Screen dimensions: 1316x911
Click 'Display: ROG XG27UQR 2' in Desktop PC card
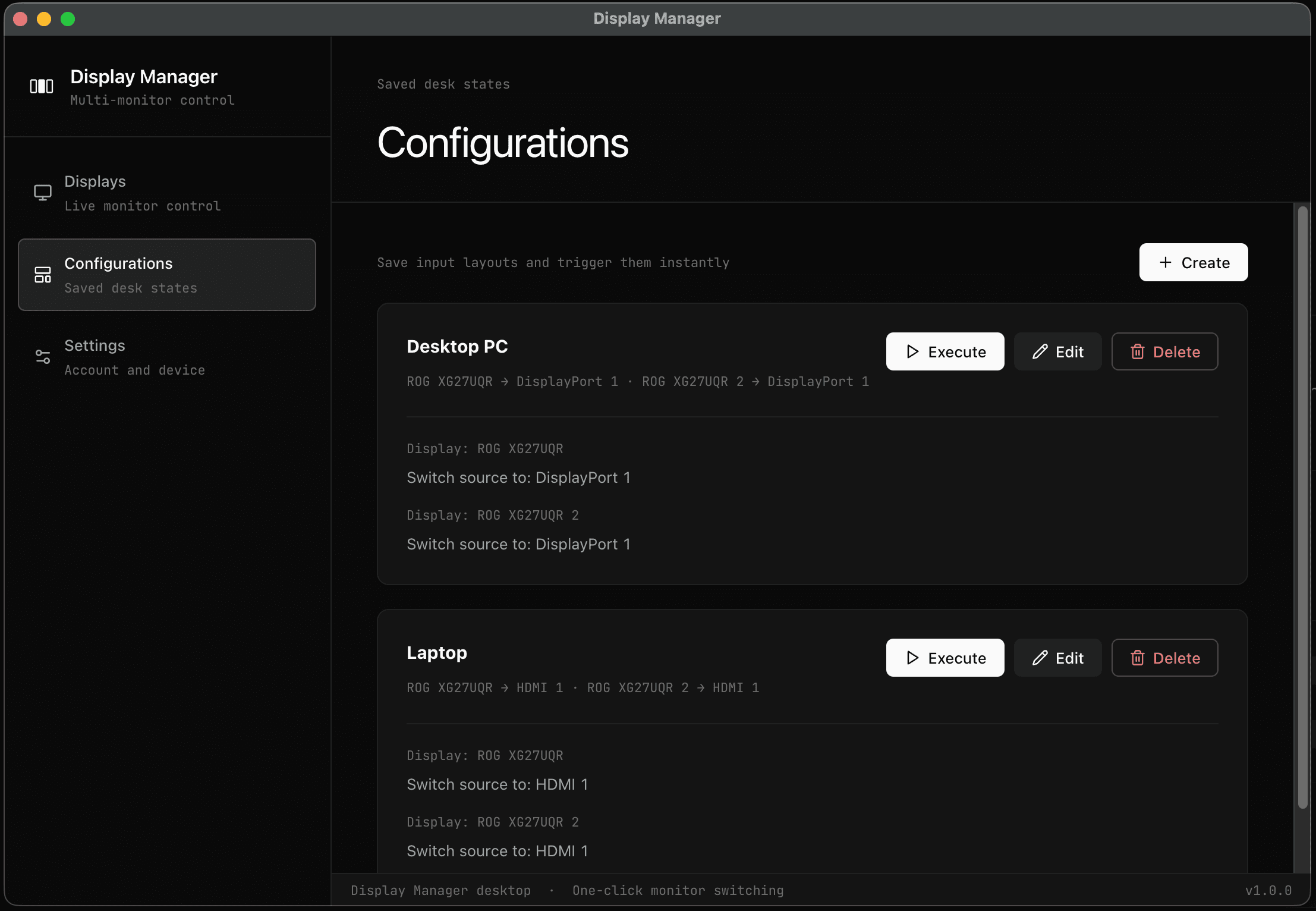coord(493,516)
